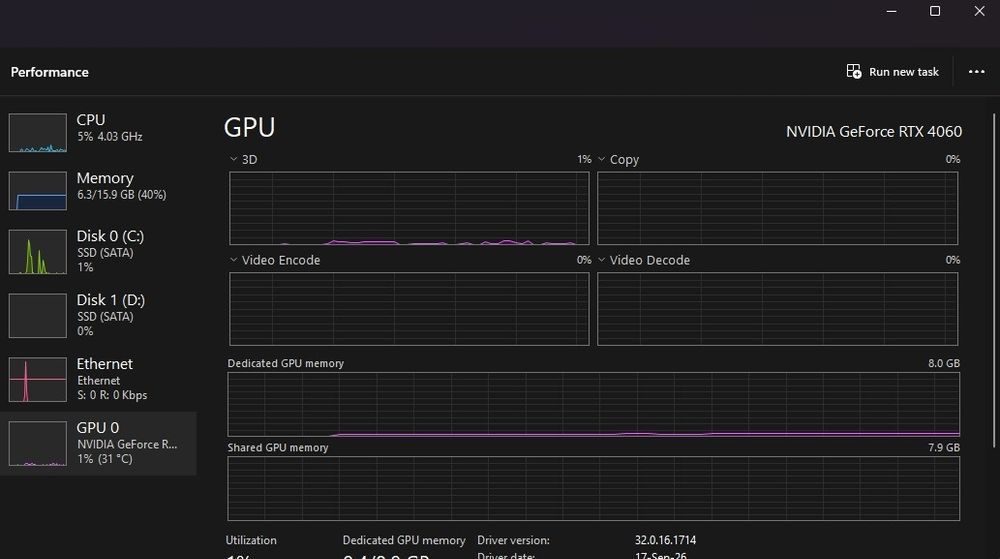Click the Run new task icon

[853, 71]
